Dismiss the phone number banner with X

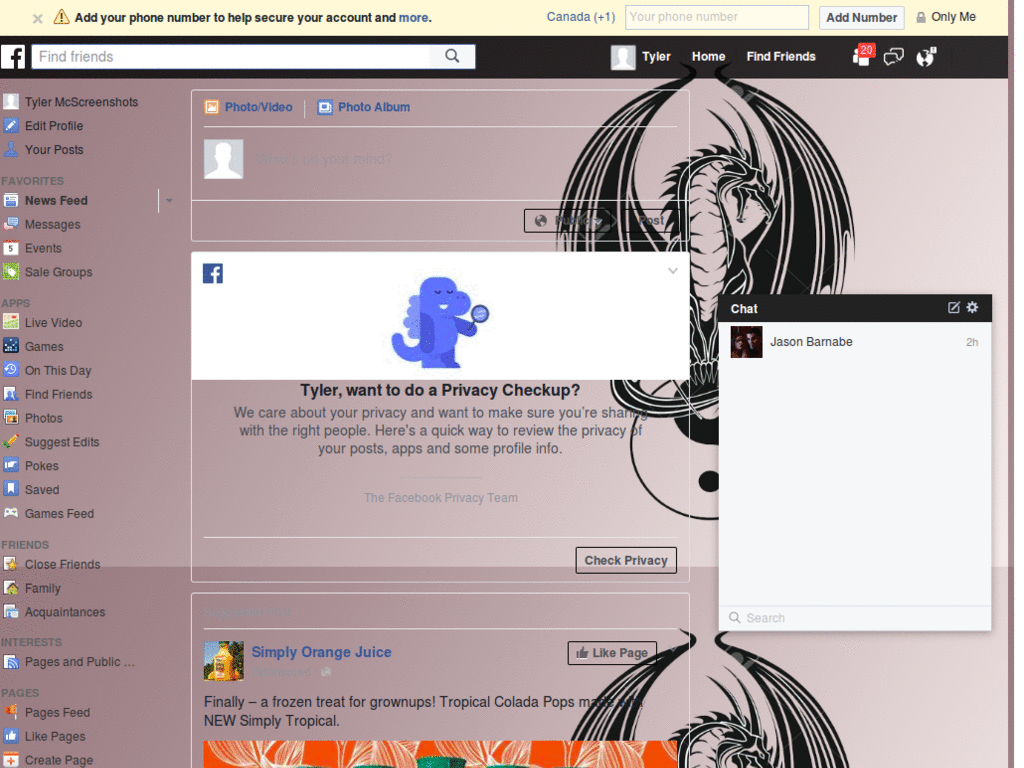point(38,18)
